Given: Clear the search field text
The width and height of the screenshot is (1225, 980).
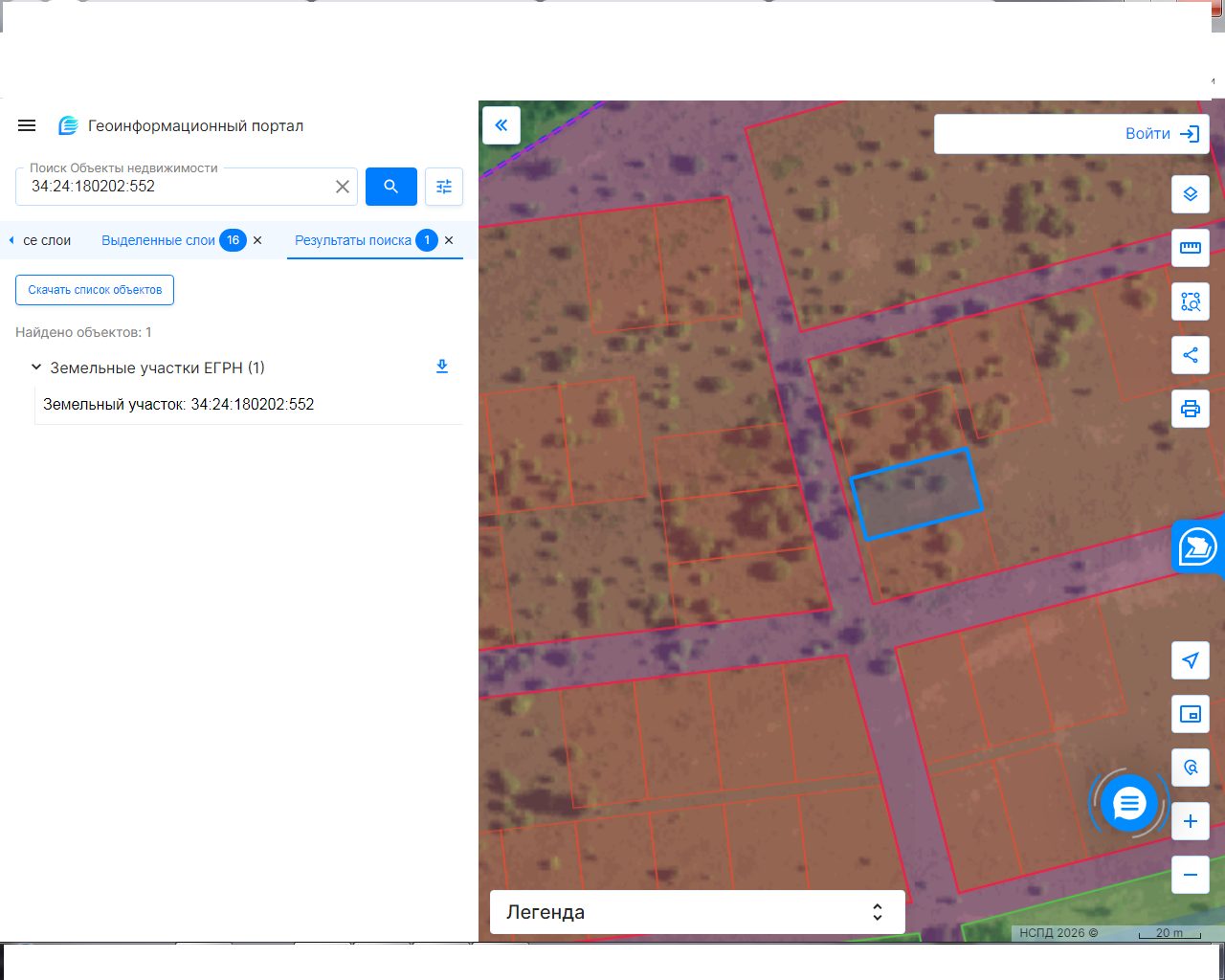Looking at the screenshot, I should [343, 187].
